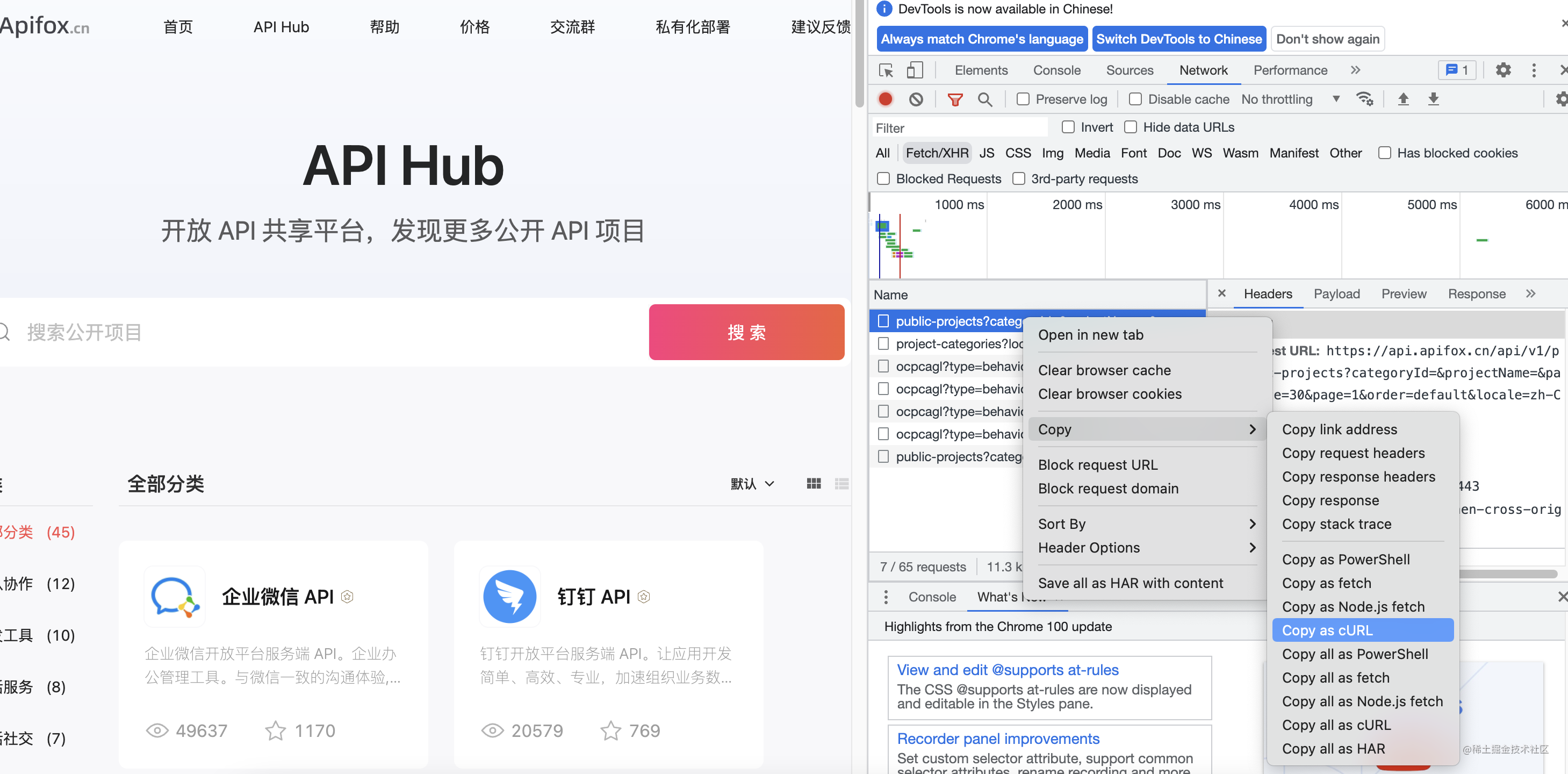The image size is (1568, 774).
Task: Import HAR file upload arrow icon
Action: click(1403, 99)
